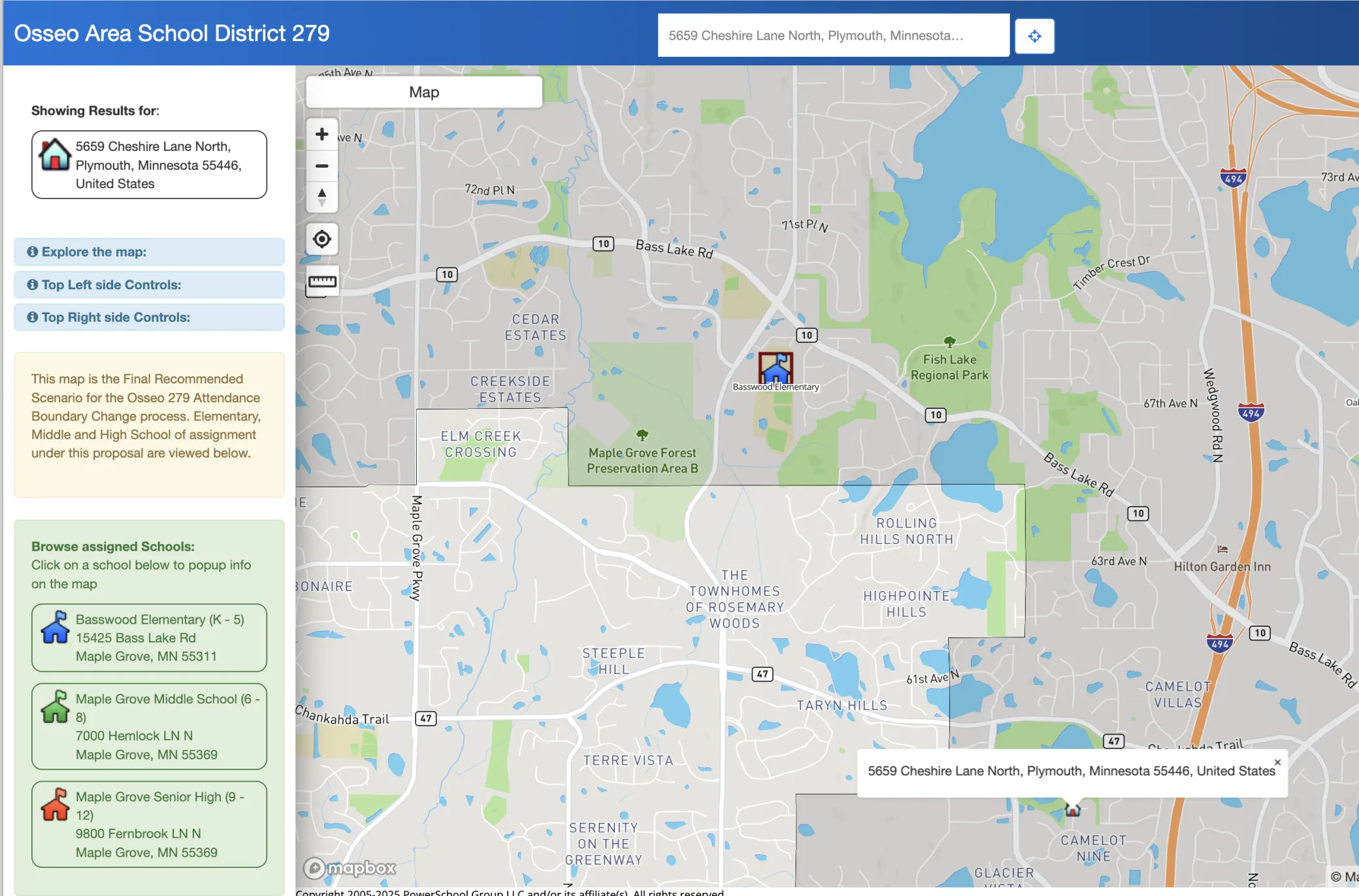
Task: Click the home address marker on map
Action: click(1073, 809)
